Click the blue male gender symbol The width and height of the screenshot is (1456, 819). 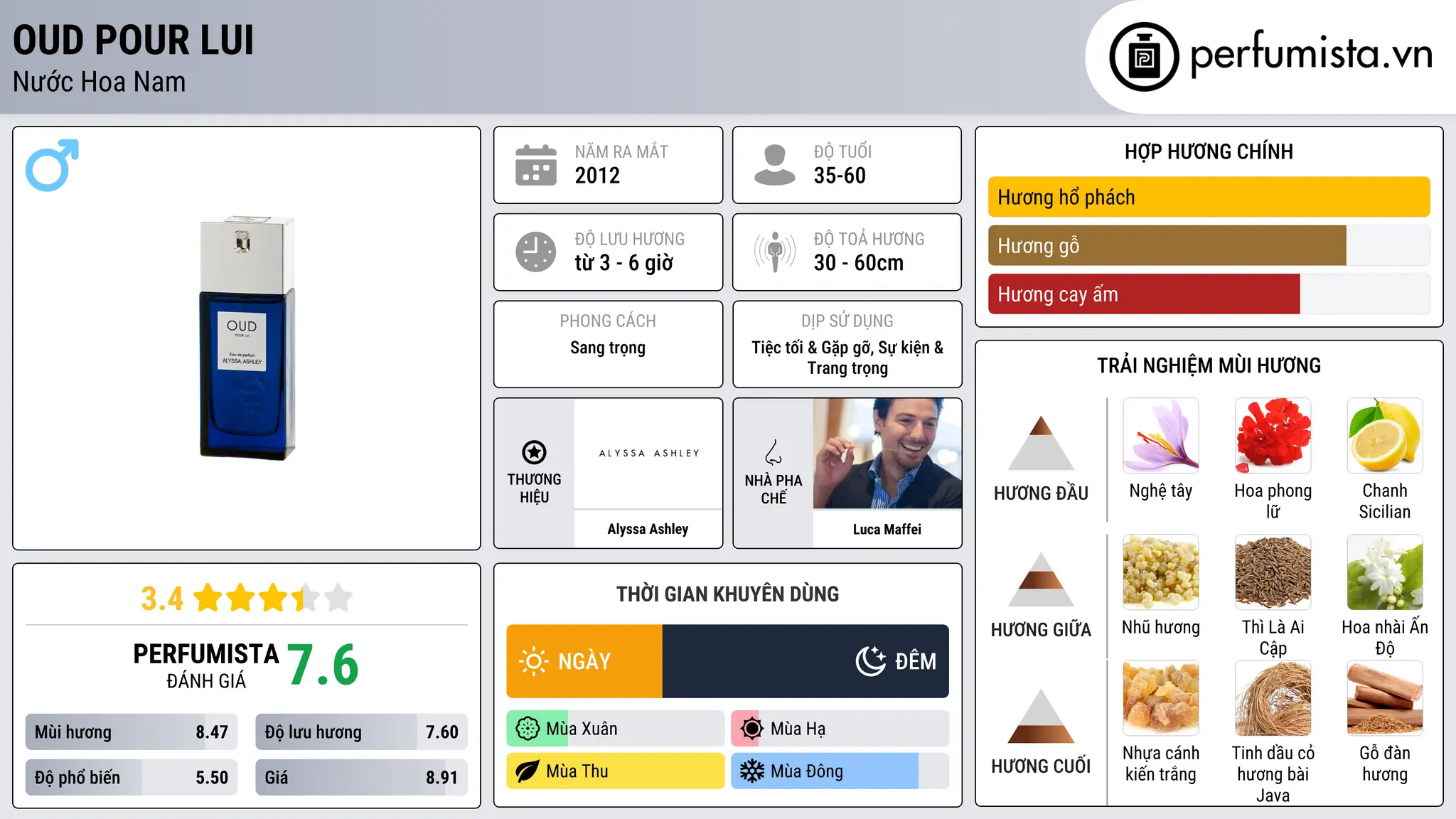(x=52, y=165)
